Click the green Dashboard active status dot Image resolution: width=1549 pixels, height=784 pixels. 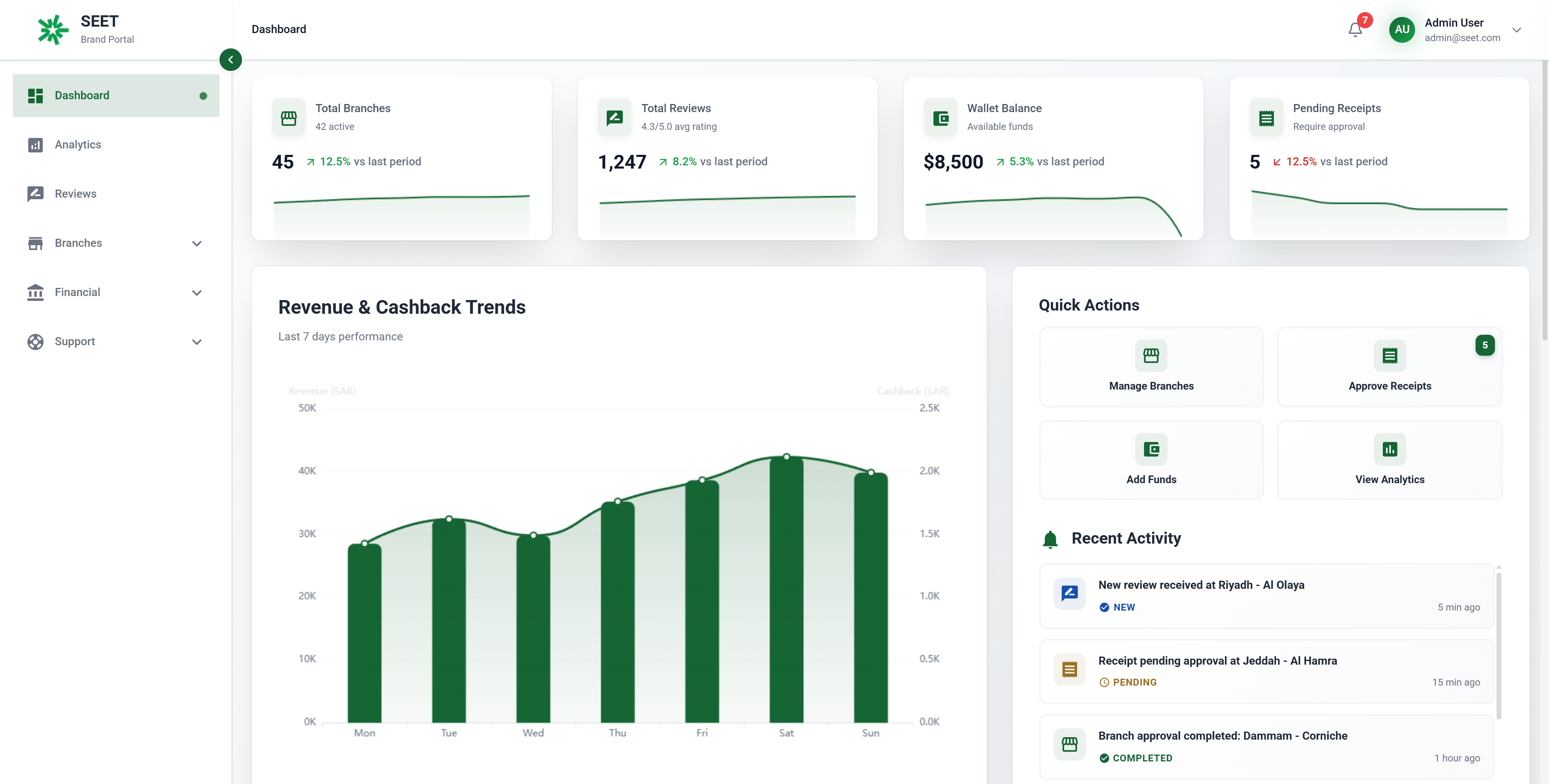tap(203, 96)
